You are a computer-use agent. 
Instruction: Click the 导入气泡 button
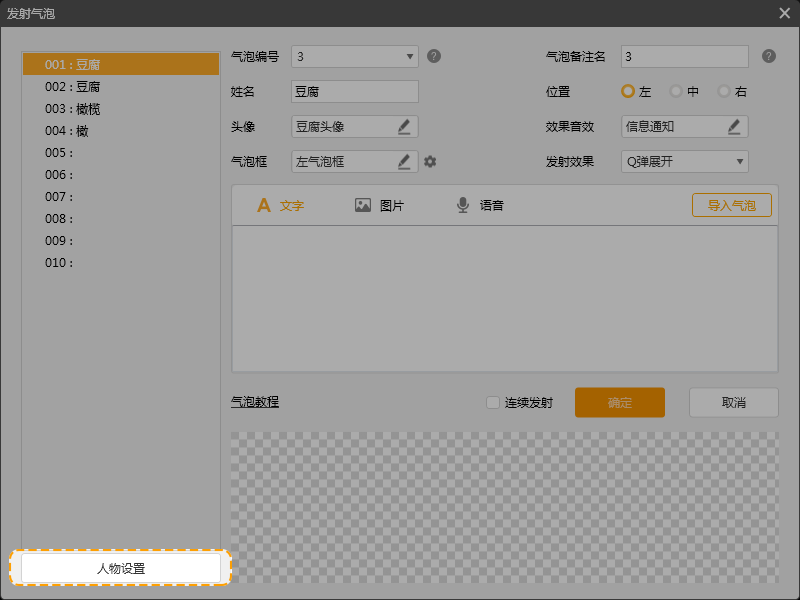731,205
